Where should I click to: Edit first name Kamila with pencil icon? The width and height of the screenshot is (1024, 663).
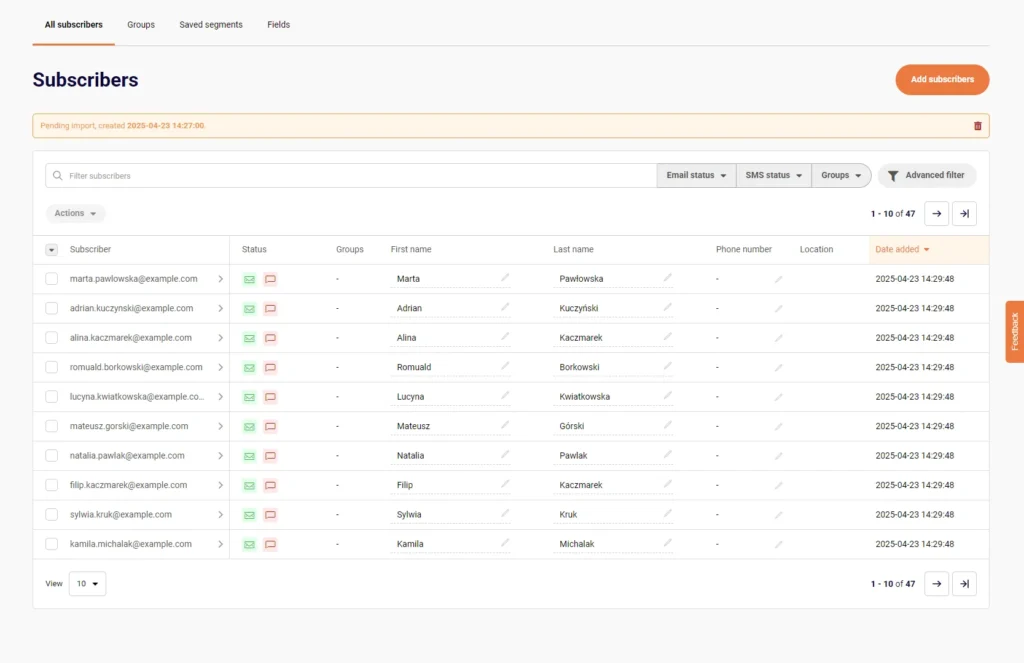505,543
